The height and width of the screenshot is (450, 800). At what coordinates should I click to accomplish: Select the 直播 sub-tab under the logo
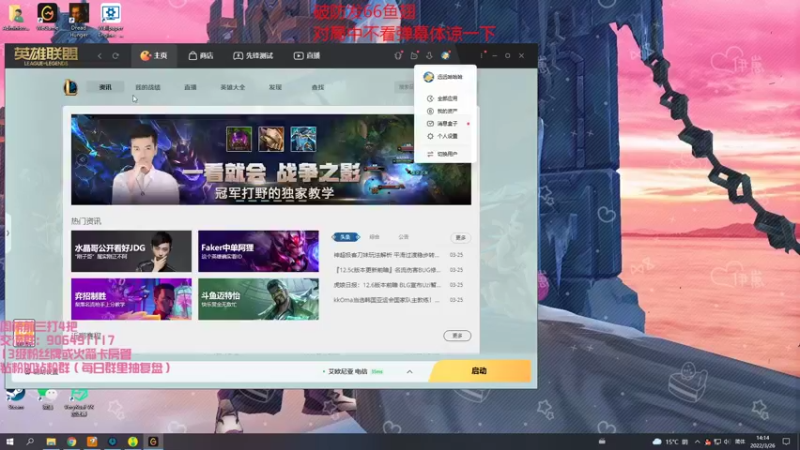pos(190,87)
